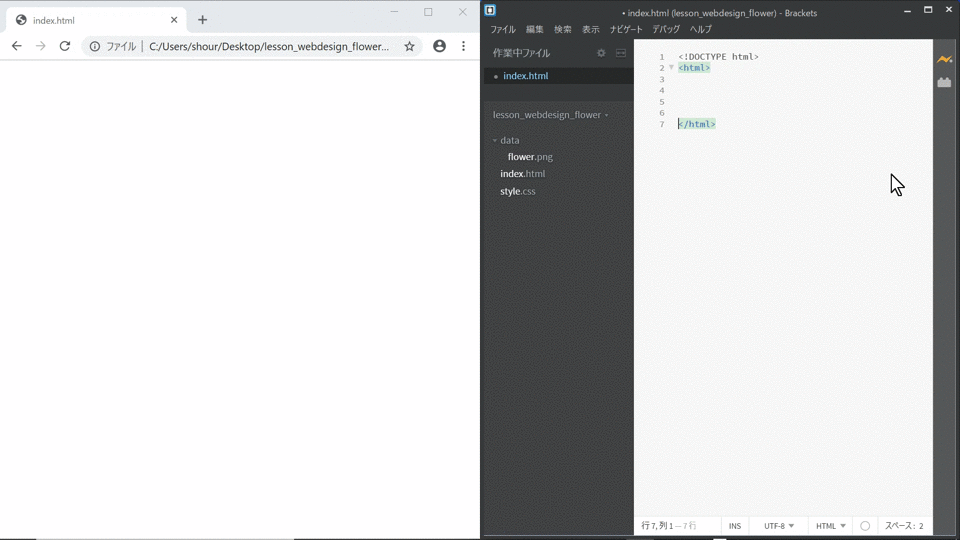This screenshot has width=960, height=540.
Task: Open Chrome's three-dot menu
Action: (x=463, y=46)
